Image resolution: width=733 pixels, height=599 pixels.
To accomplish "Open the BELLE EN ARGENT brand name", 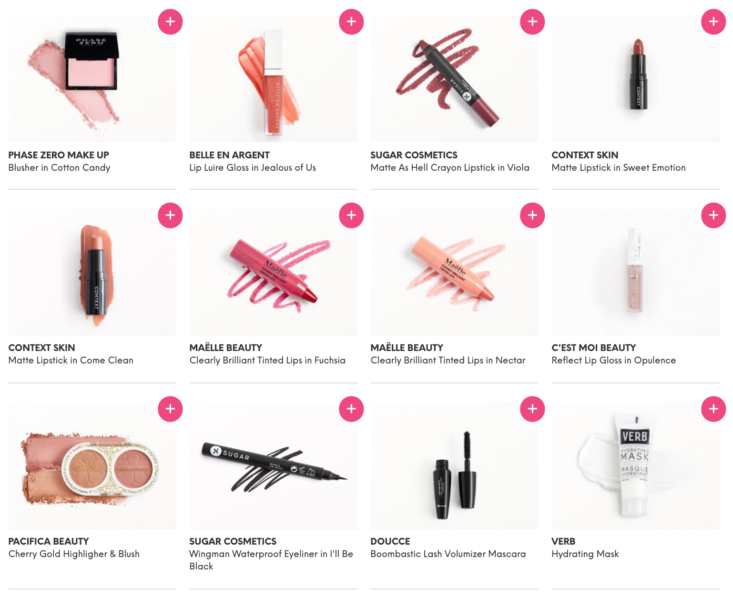I will 230,155.
